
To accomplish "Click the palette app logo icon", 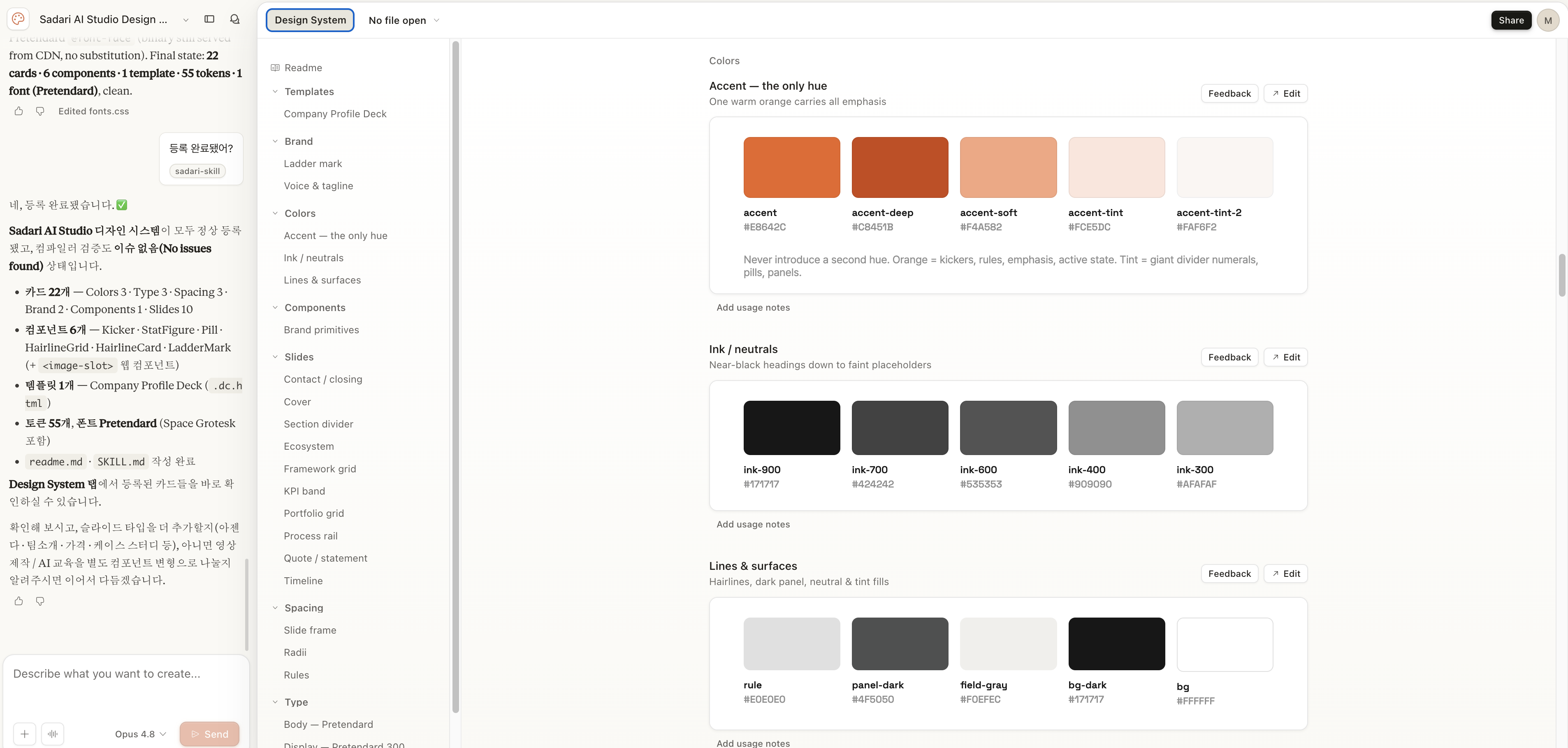I will [x=18, y=19].
